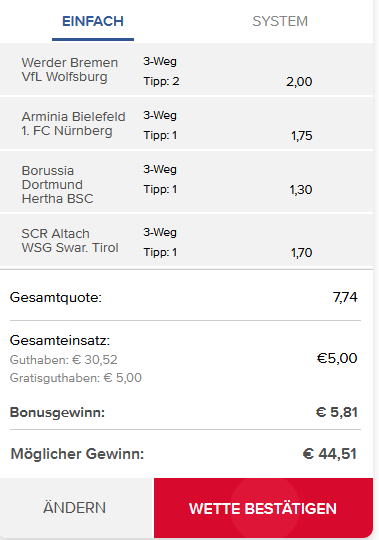The width and height of the screenshot is (379, 540).
Task: Open the SYSTEM tab
Action: [280, 21]
